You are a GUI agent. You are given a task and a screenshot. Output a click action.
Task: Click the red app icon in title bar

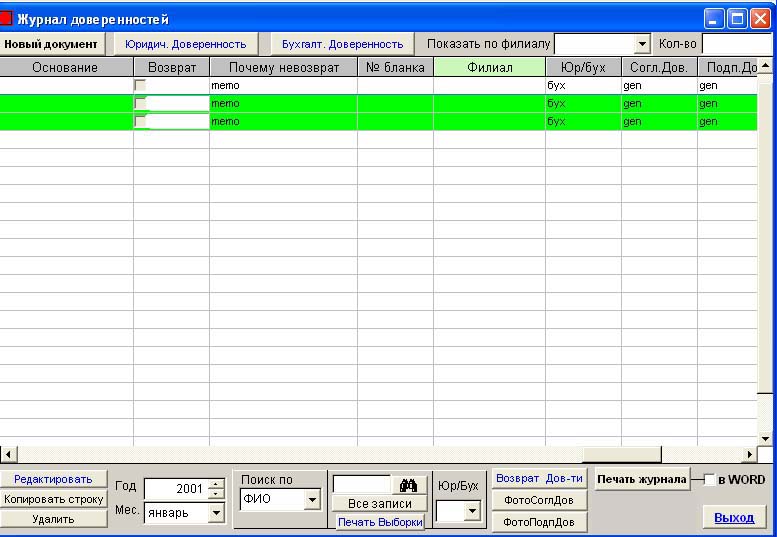coord(5,19)
